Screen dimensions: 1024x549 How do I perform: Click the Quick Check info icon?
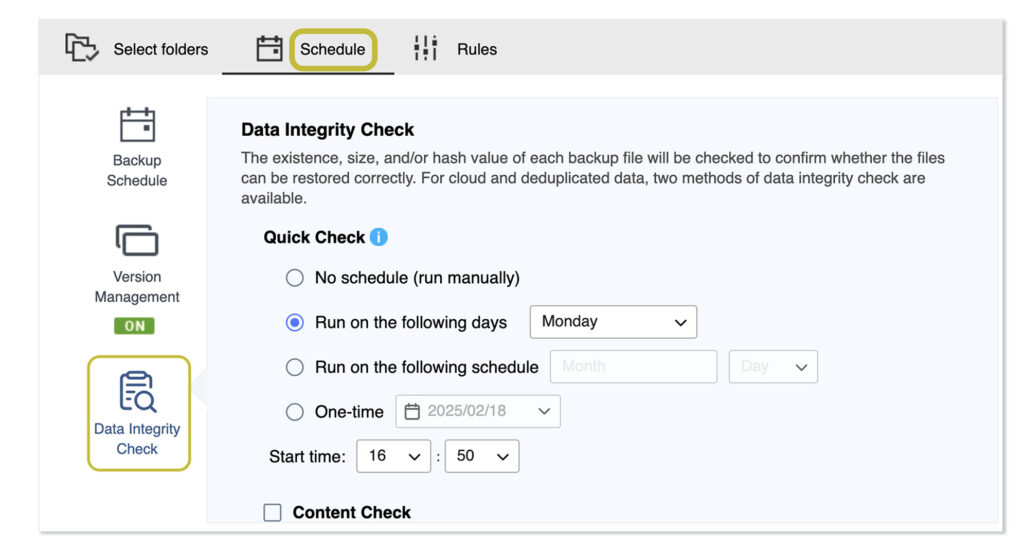[378, 237]
